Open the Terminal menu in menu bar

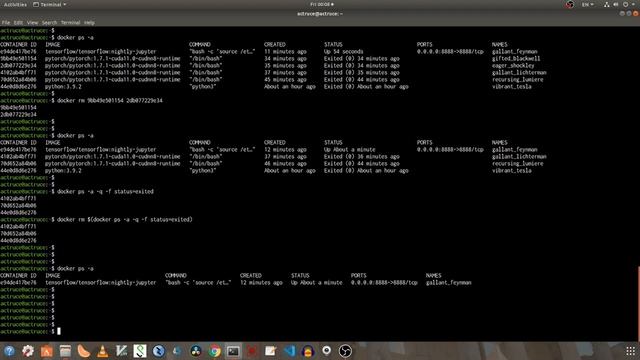(70, 23)
